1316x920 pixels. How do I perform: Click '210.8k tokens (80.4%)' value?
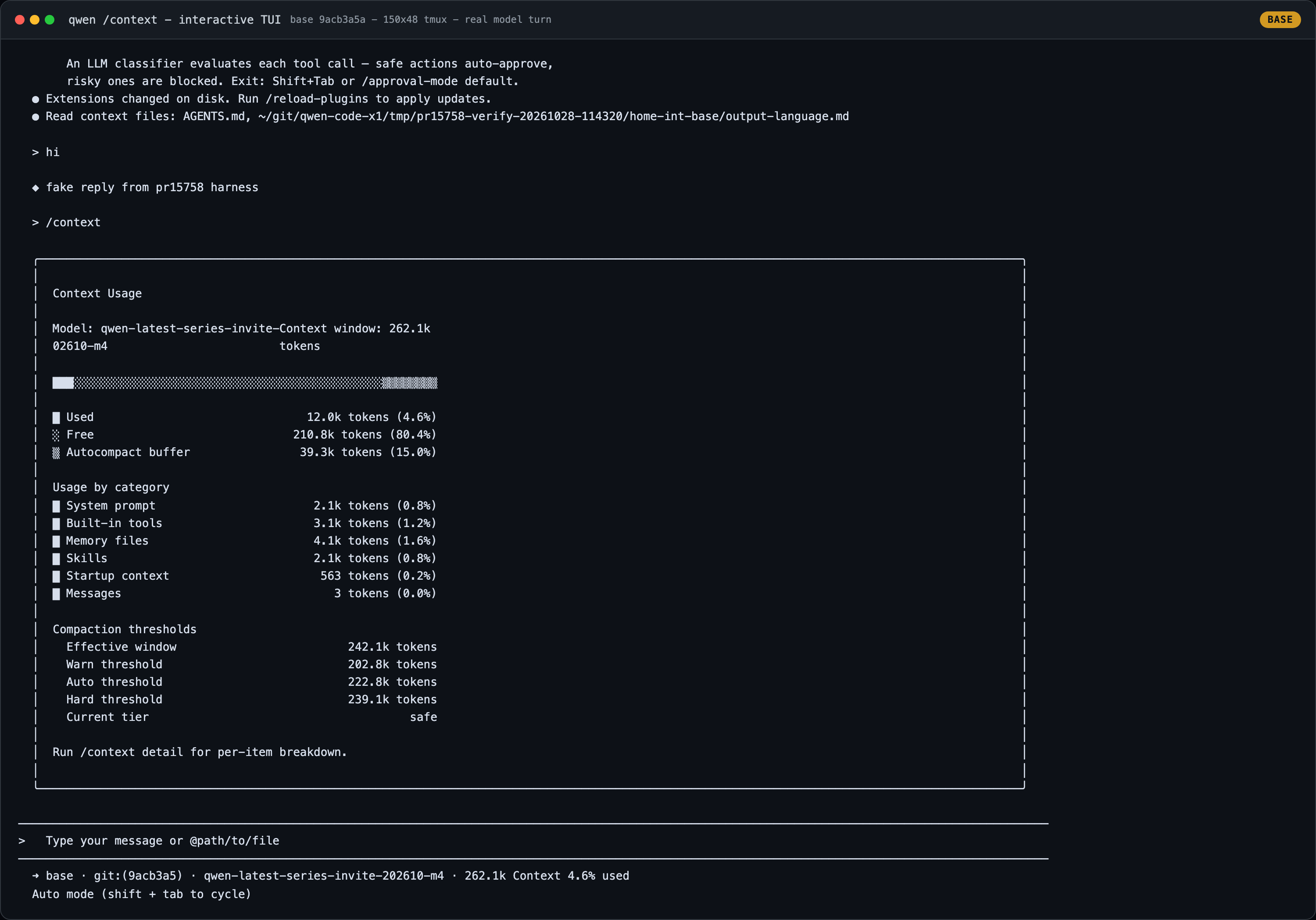[x=365, y=435]
